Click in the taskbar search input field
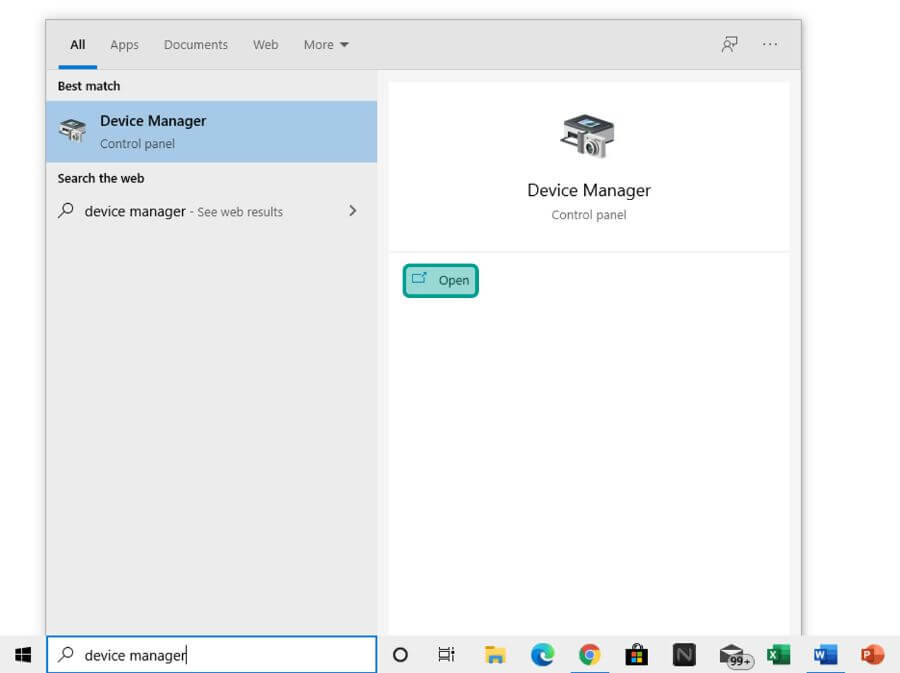Image resolution: width=900 pixels, height=673 pixels. 211,655
